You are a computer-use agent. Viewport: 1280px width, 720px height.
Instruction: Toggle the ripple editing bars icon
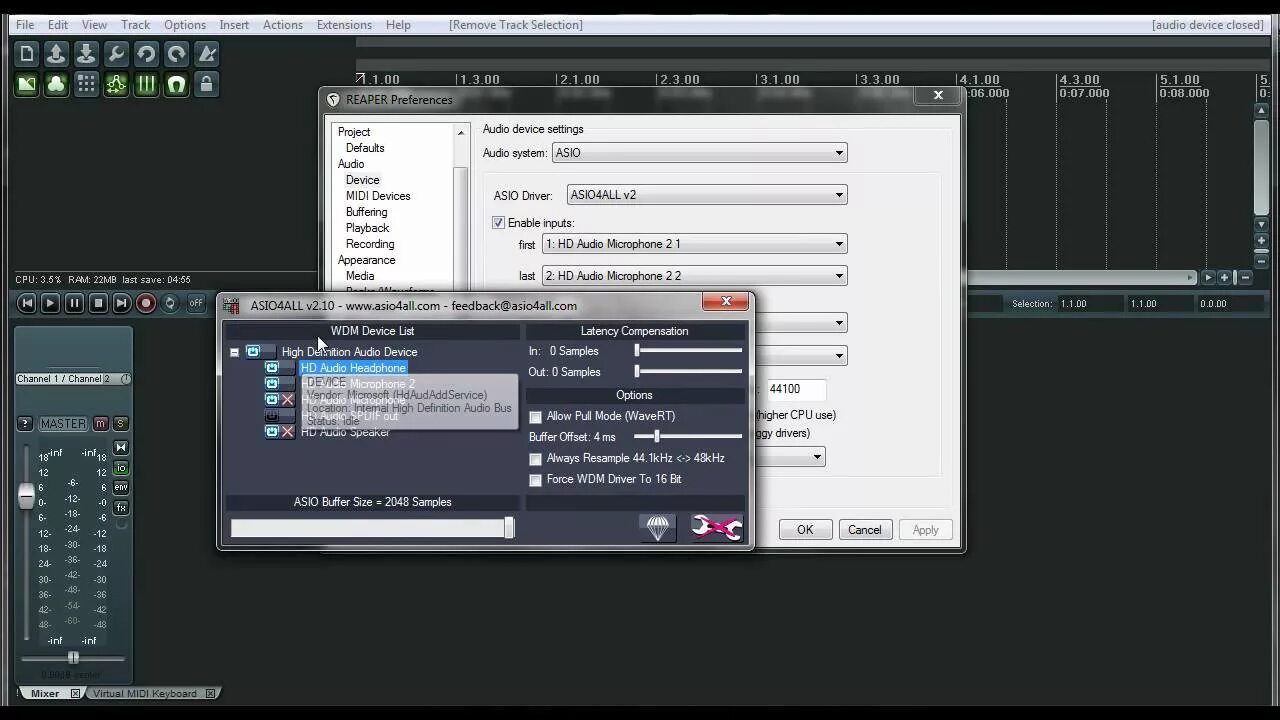coord(147,85)
